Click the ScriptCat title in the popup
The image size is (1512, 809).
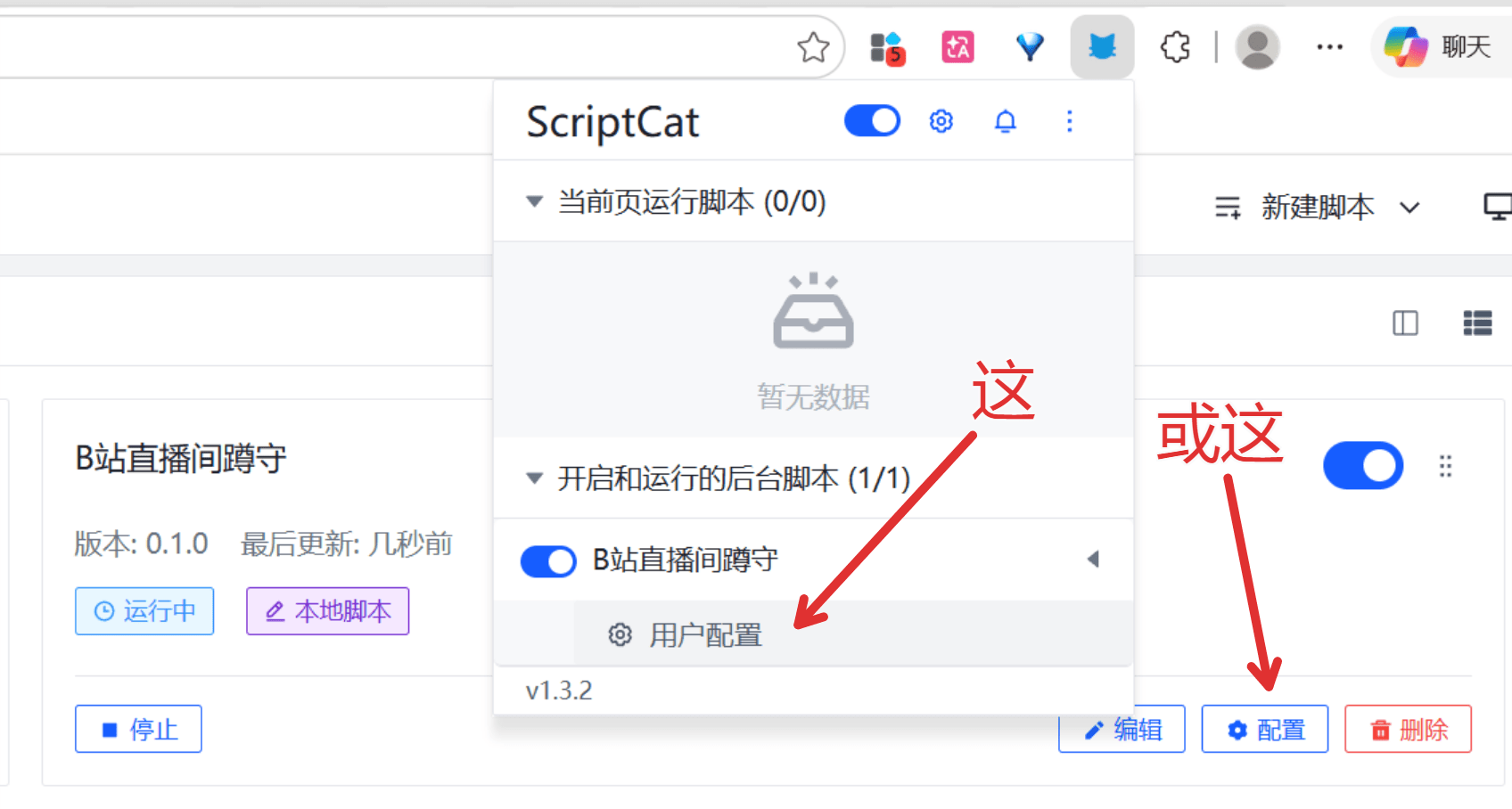(612, 123)
